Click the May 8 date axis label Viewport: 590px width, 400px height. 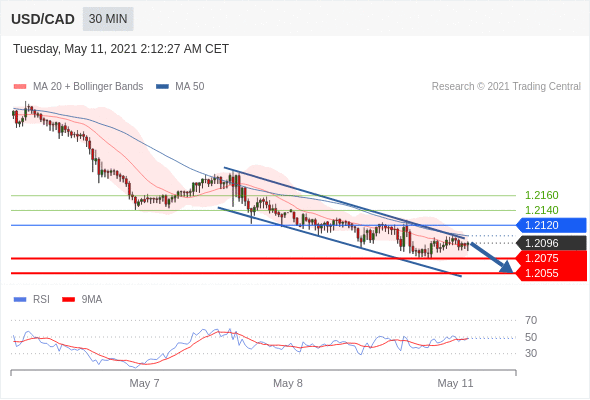point(288,383)
